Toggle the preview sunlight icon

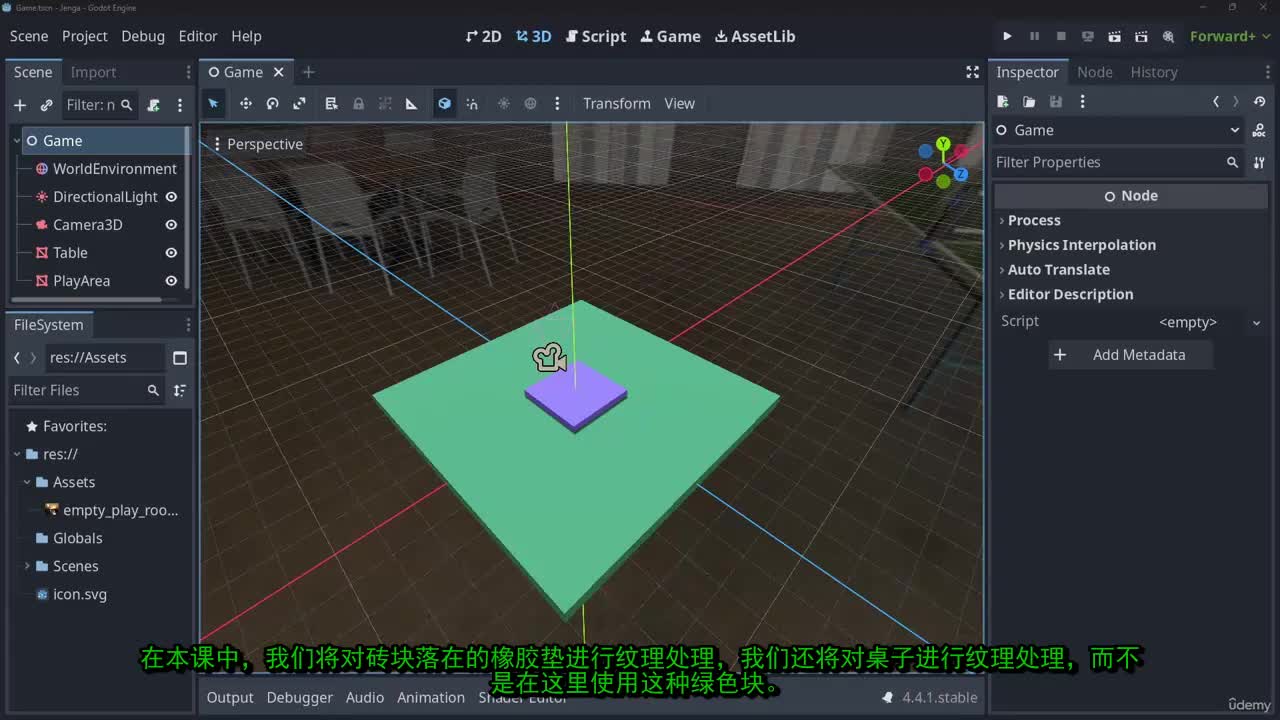[x=504, y=104]
